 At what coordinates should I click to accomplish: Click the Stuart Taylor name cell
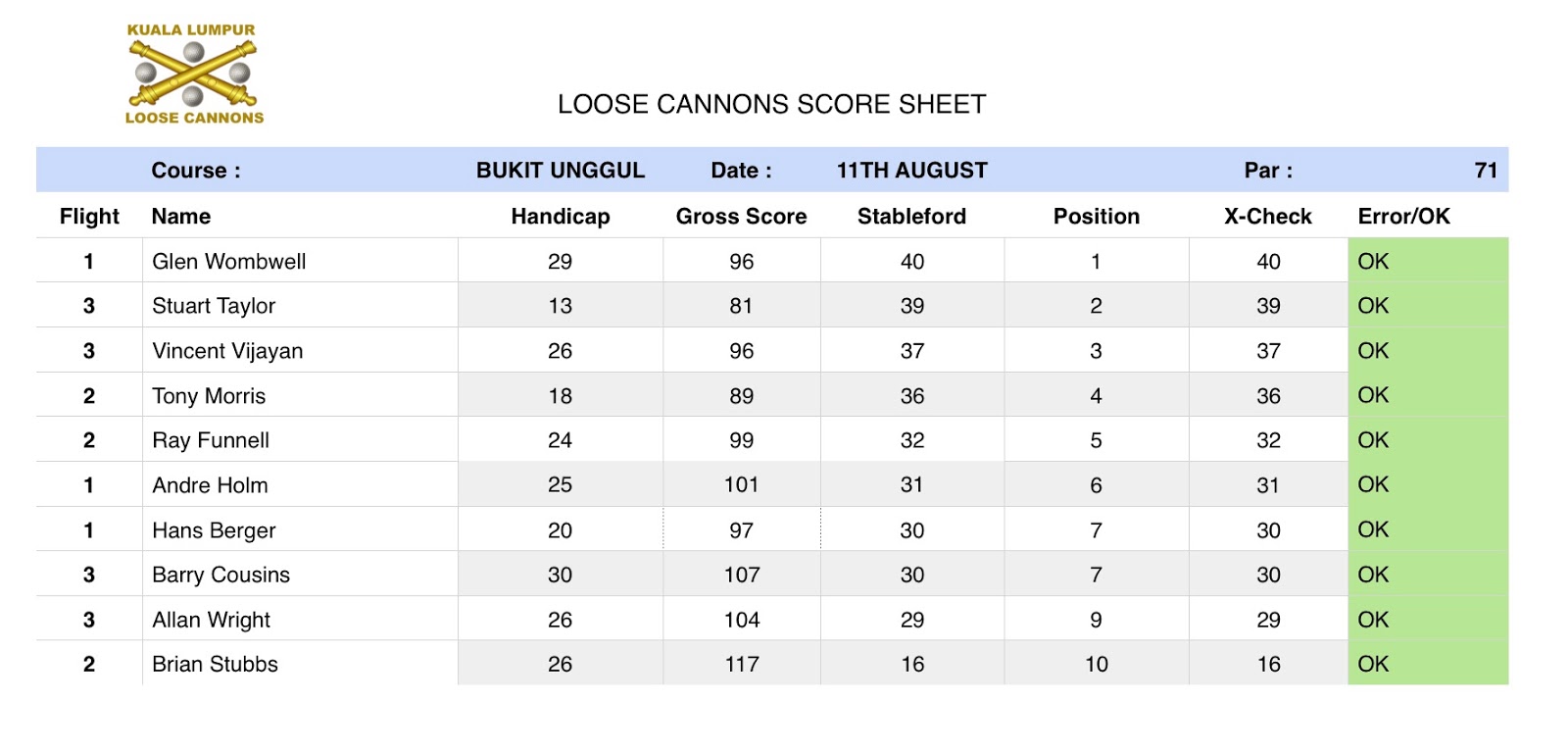214,306
